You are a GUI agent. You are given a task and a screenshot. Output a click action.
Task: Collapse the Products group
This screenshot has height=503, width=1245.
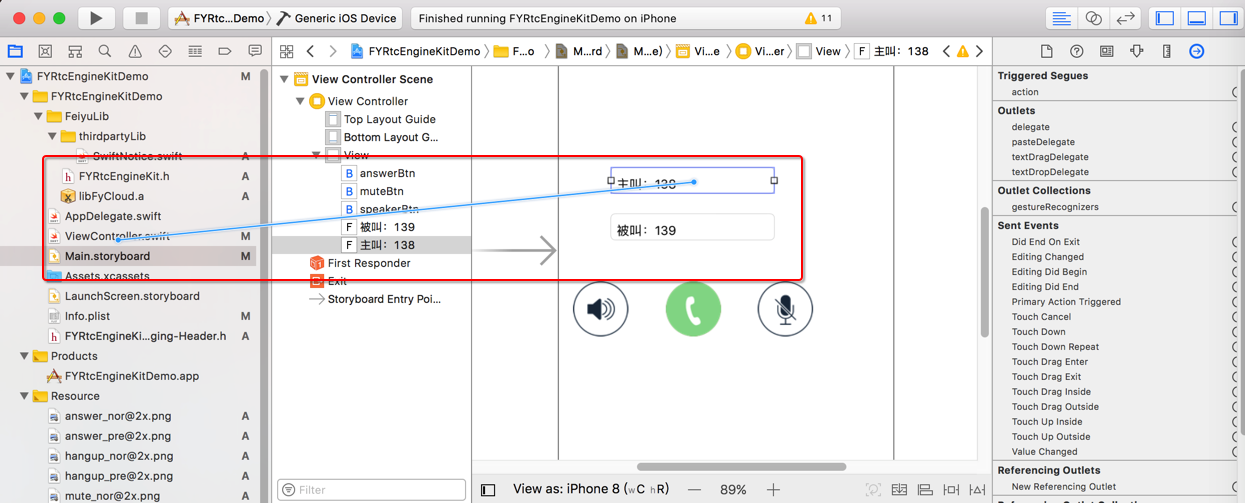25,356
